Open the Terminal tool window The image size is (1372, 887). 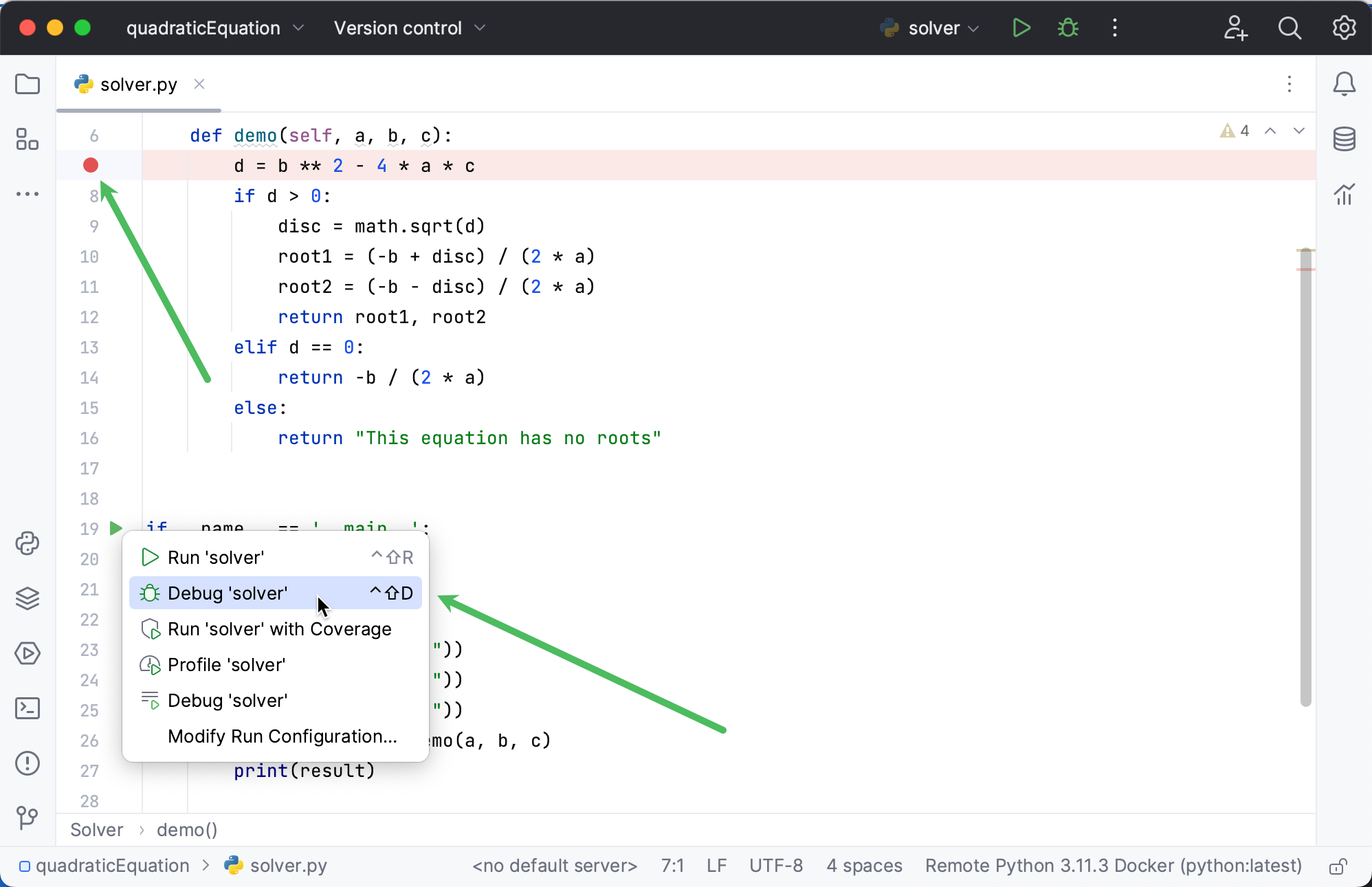pos(27,708)
